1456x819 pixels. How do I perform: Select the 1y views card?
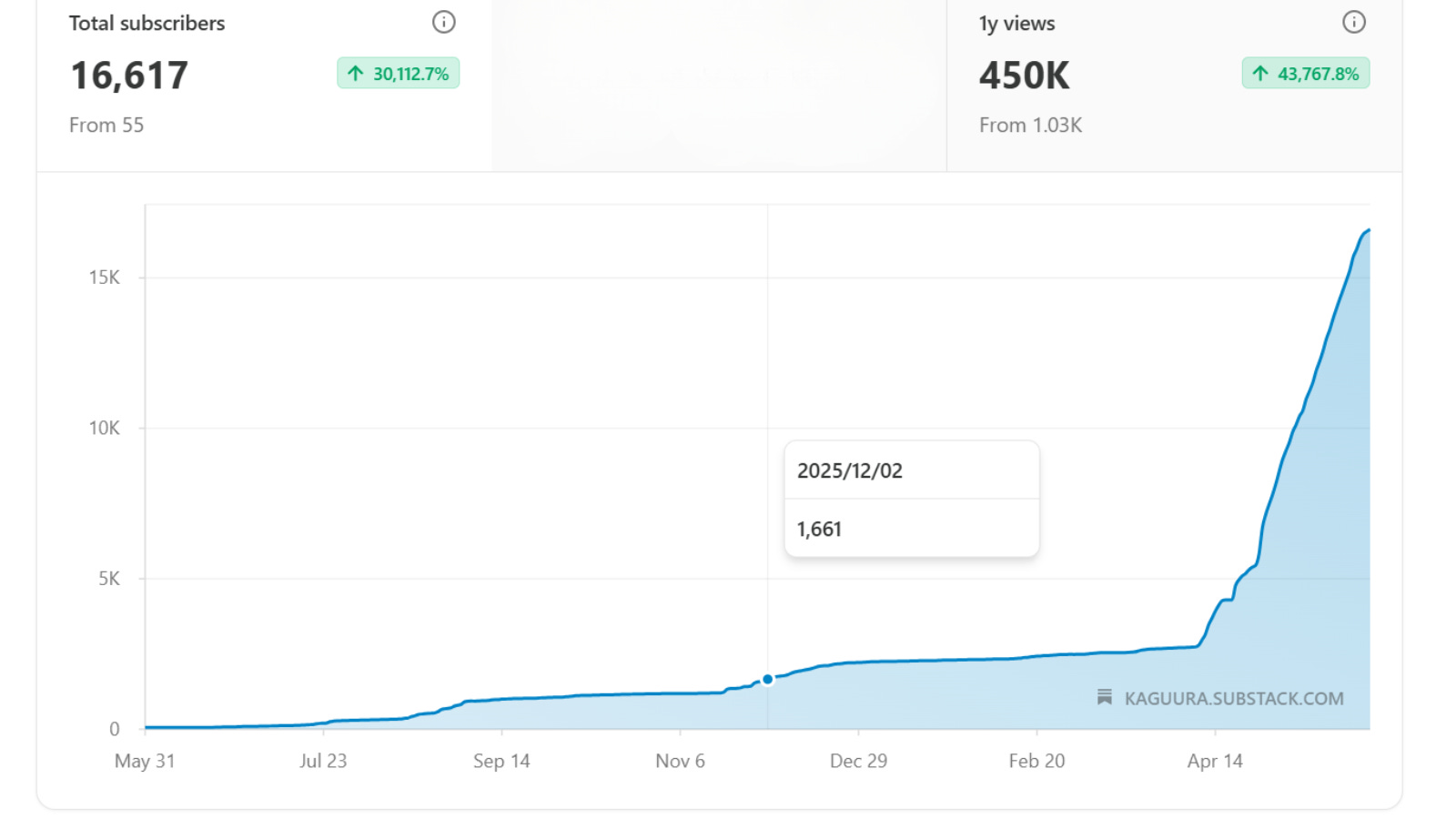coord(1174,86)
